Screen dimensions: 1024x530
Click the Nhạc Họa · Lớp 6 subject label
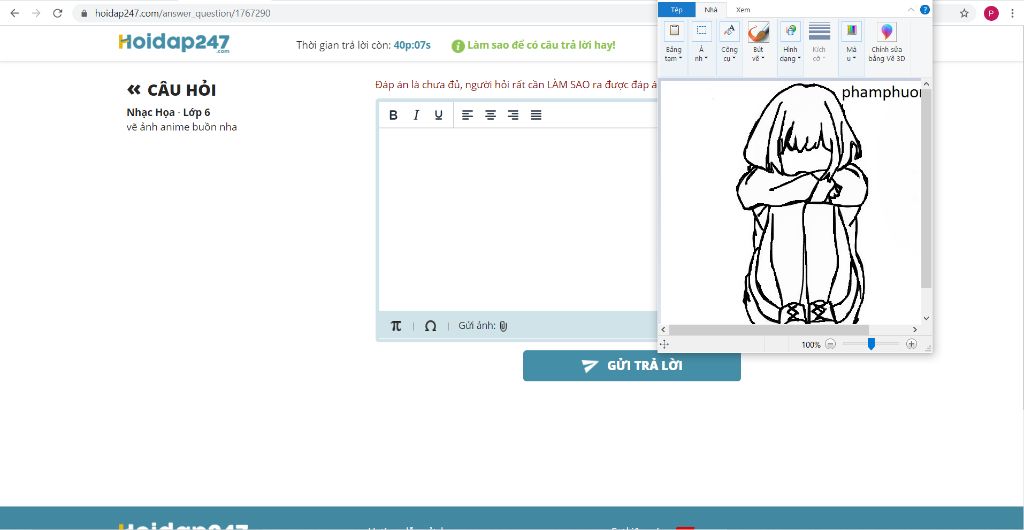click(168, 112)
